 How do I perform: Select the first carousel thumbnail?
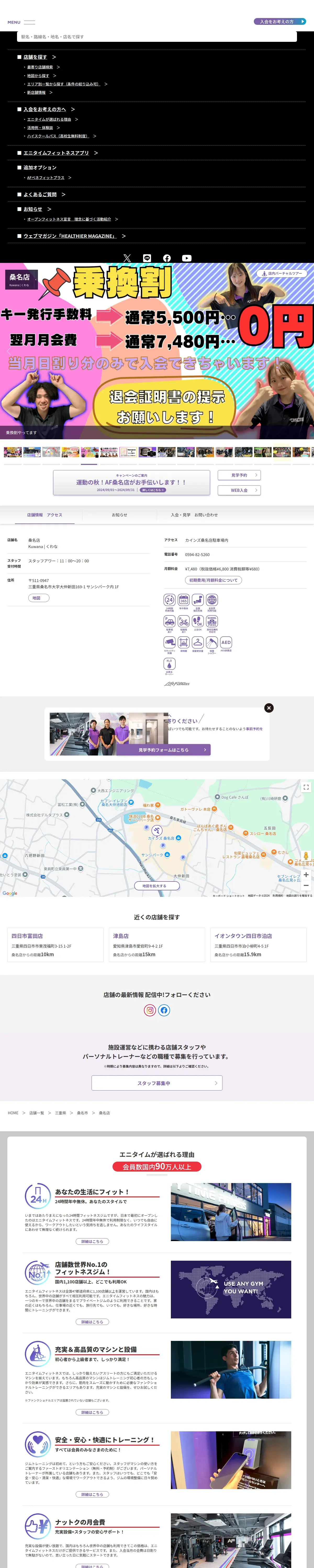click(x=13, y=452)
